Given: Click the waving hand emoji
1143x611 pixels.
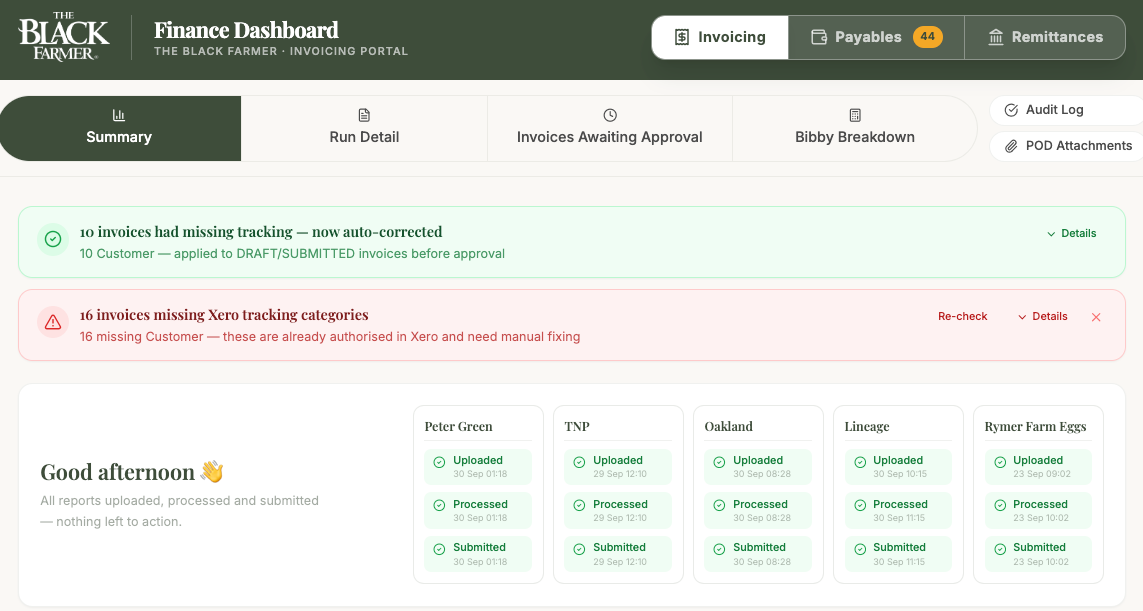Looking at the screenshot, I should tap(212, 472).
